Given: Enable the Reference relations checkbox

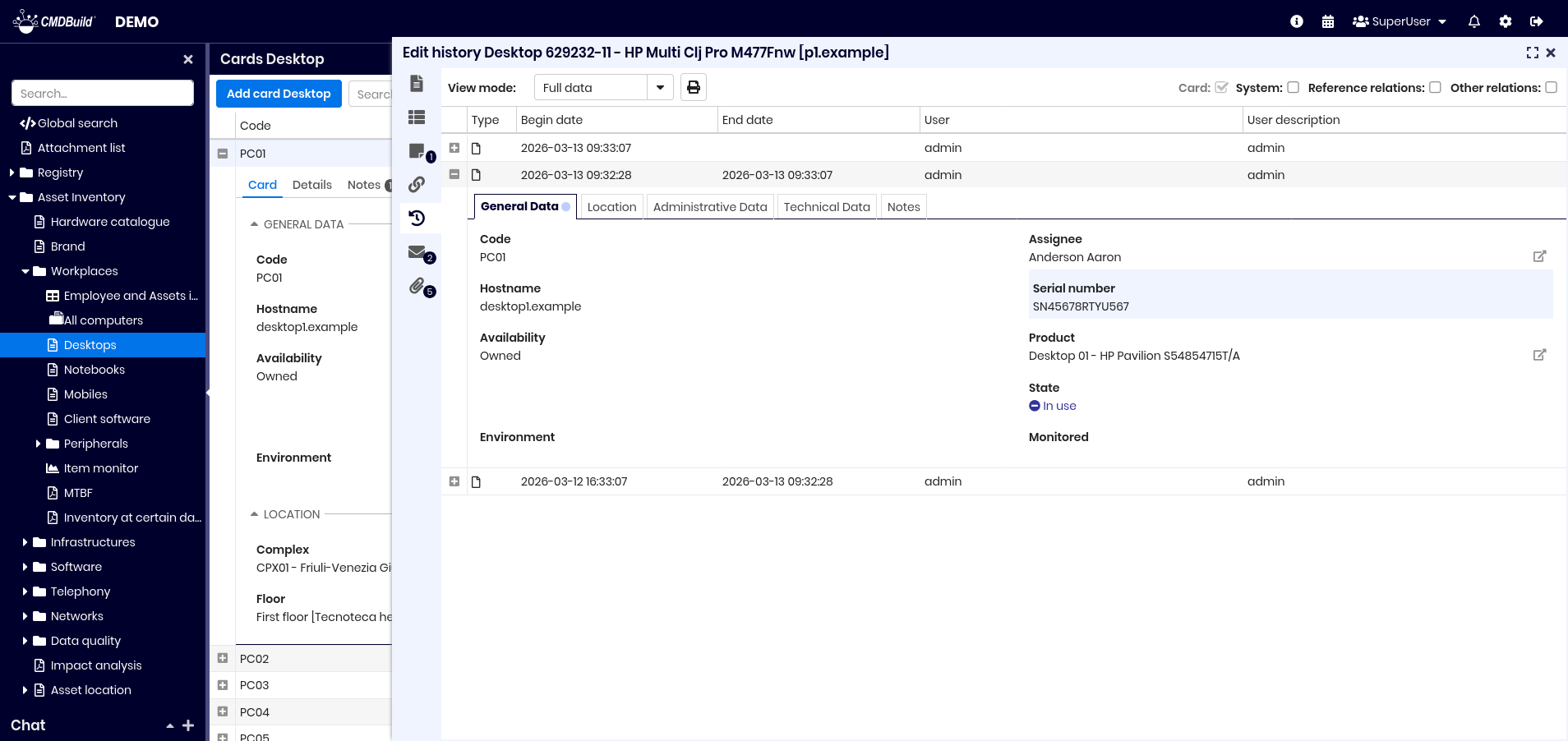Looking at the screenshot, I should pyautogui.click(x=1435, y=87).
